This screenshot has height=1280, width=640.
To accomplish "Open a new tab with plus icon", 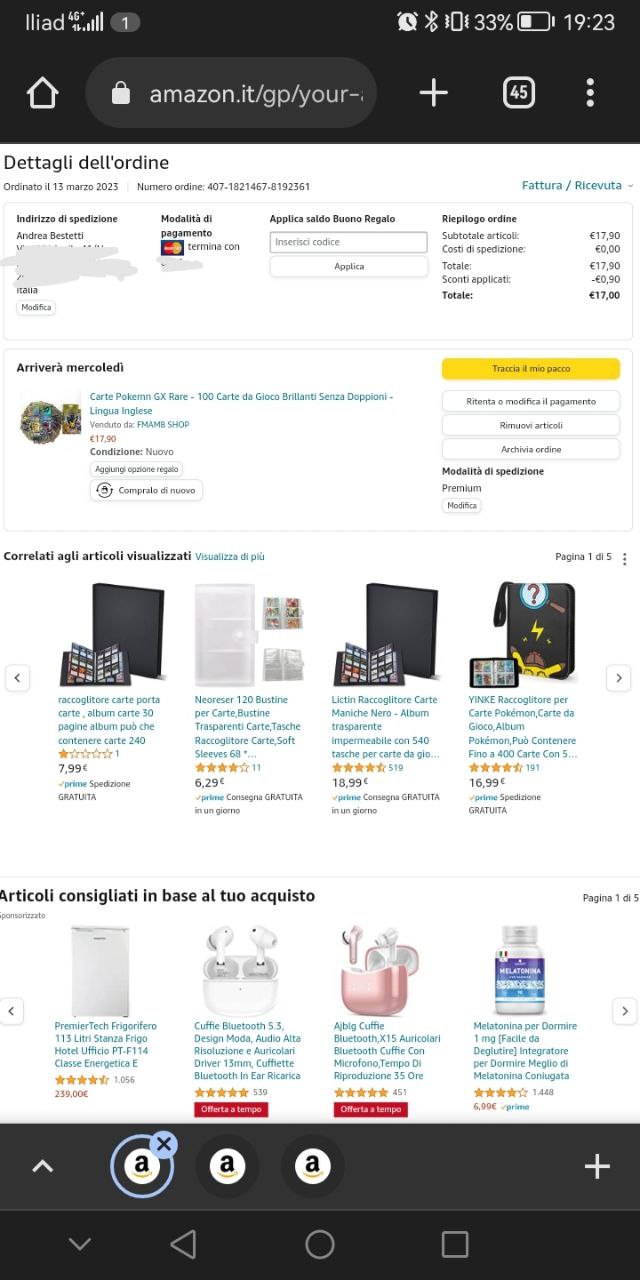I will [433, 93].
